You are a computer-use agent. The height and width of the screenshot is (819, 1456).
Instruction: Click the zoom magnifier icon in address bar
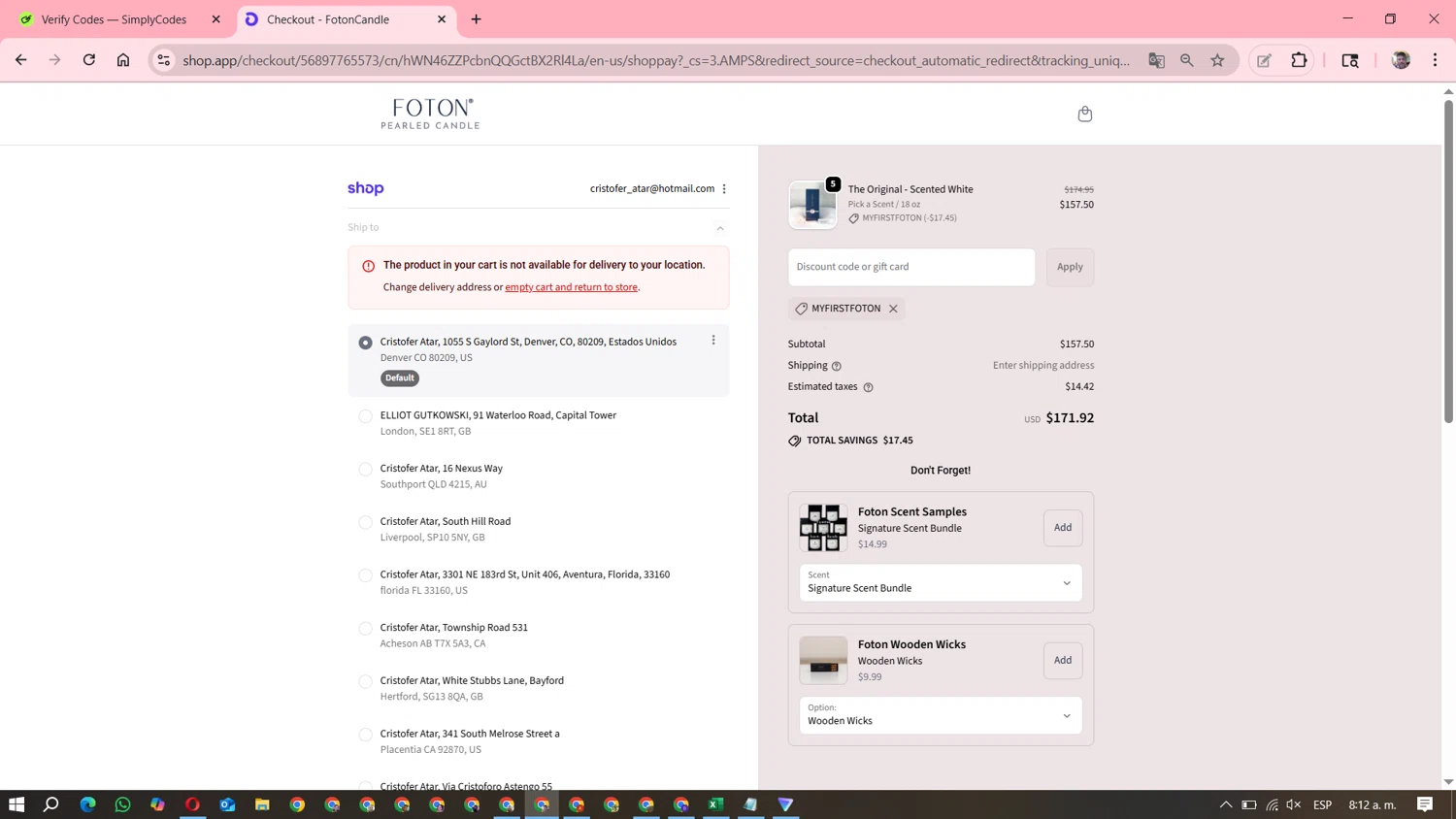(x=1186, y=60)
